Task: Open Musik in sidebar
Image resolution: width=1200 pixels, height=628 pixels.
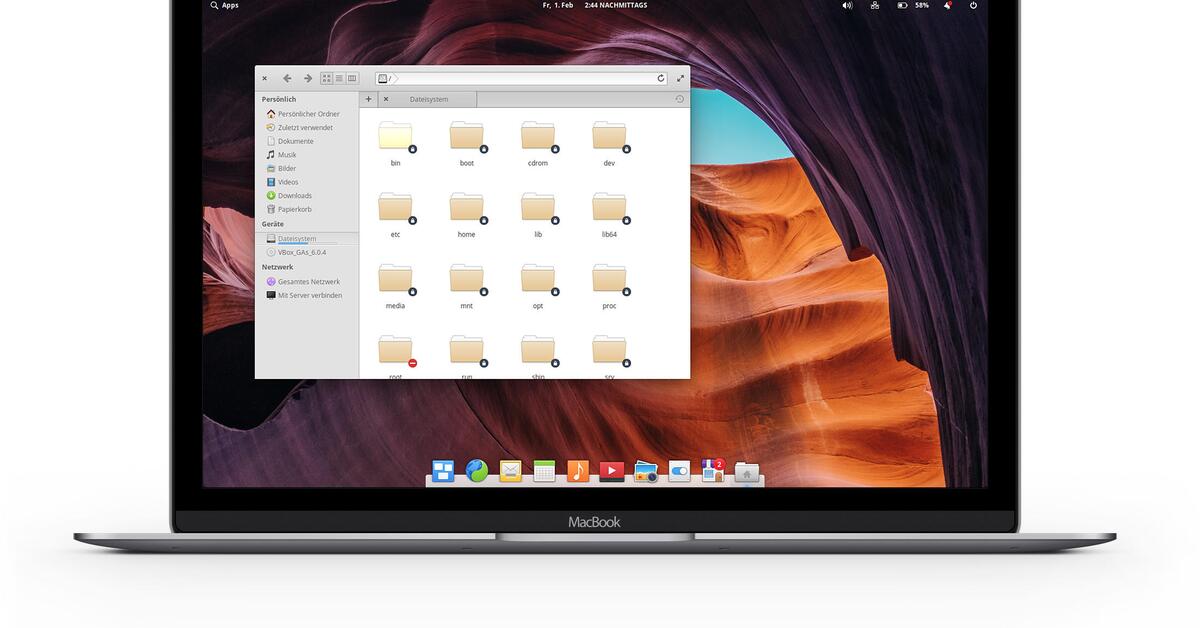Action: click(281, 155)
